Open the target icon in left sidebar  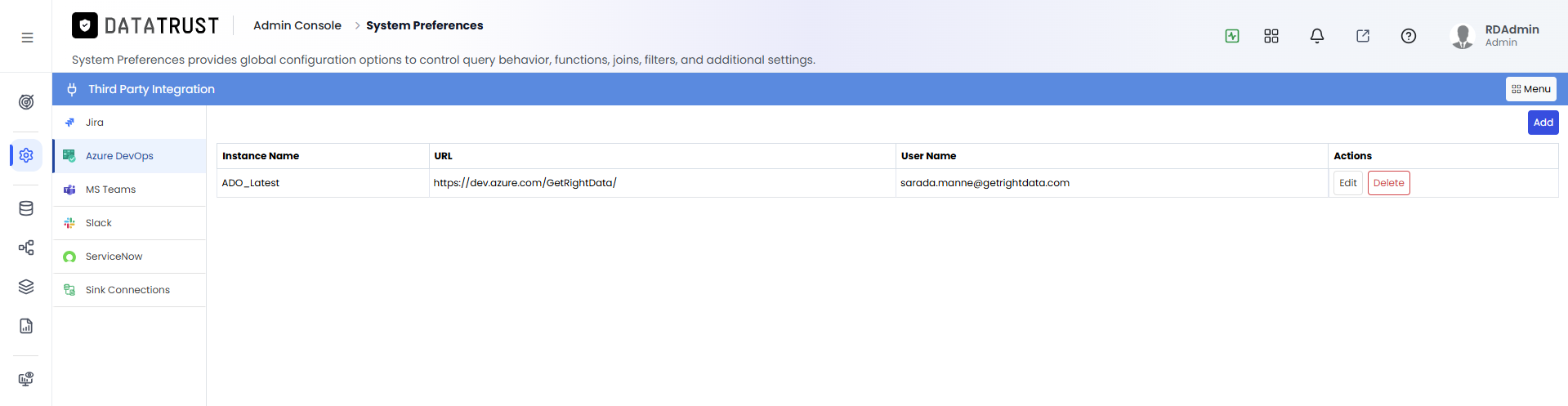pos(26,102)
